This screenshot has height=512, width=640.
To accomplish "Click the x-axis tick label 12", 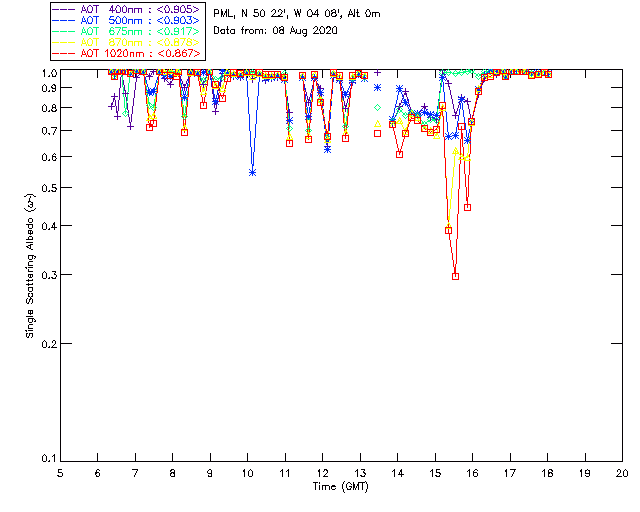I will tap(322, 473).
